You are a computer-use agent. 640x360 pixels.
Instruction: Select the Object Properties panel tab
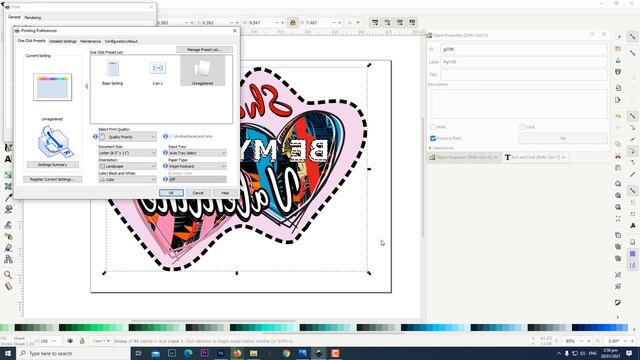464,157
